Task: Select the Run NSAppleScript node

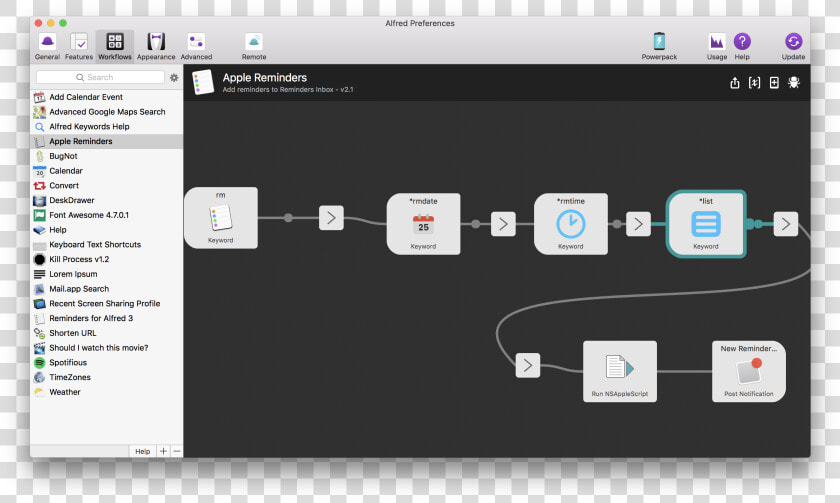Action: click(x=620, y=371)
